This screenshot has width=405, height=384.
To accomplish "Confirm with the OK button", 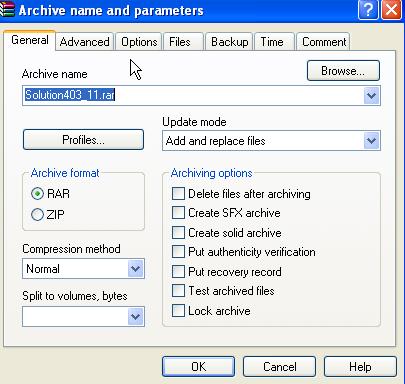I will pos(199,367).
